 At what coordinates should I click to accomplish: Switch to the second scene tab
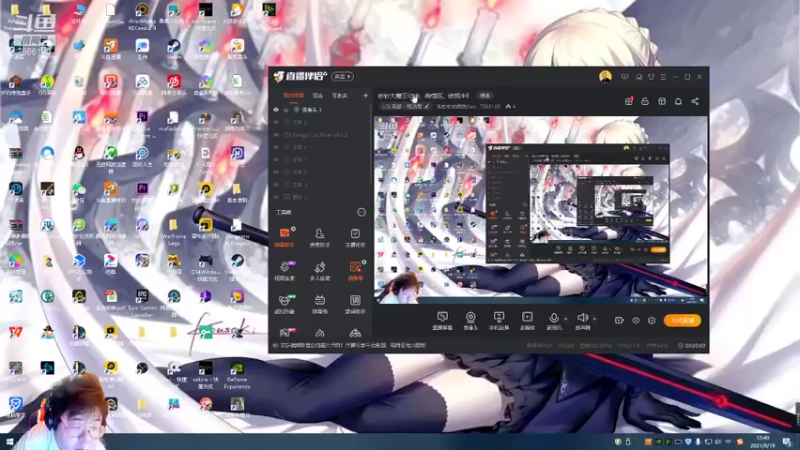[318, 95]
